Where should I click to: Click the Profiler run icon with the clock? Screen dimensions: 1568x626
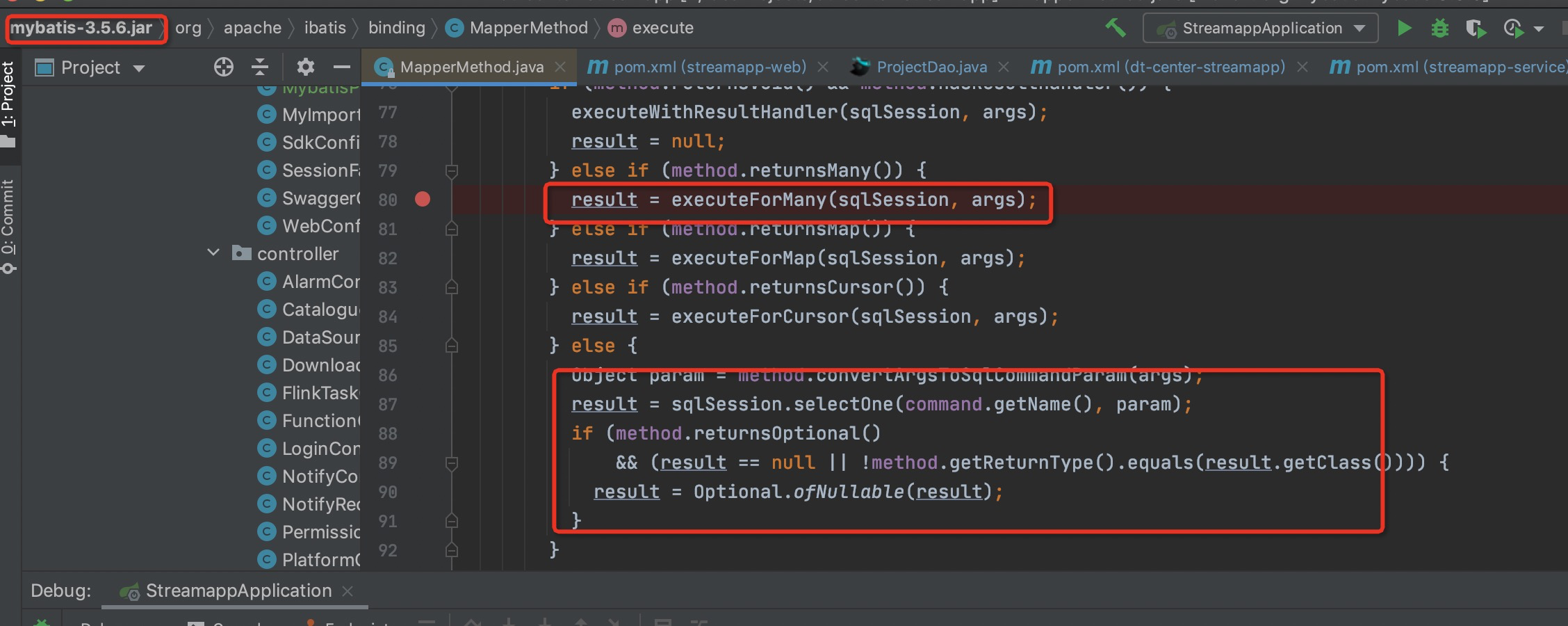1513,29
